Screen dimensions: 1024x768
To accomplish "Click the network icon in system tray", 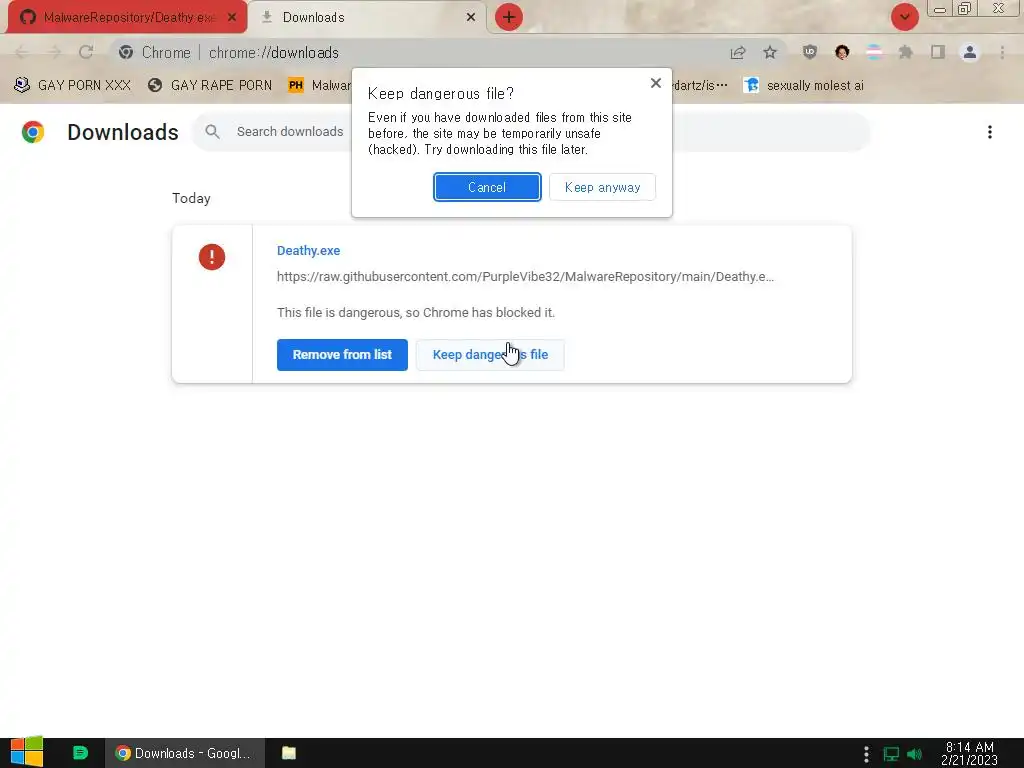I will [x=891, y=754].
